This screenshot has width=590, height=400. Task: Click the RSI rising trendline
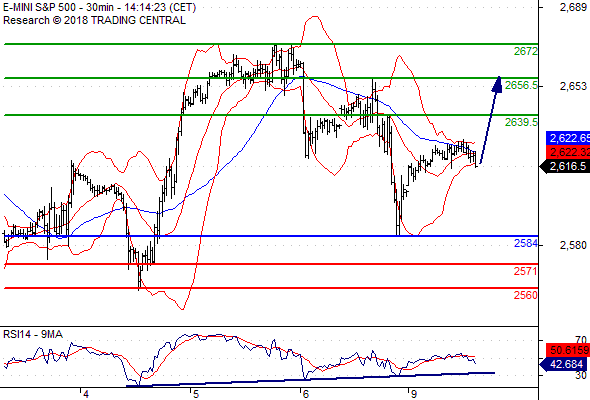coord(310,379)
